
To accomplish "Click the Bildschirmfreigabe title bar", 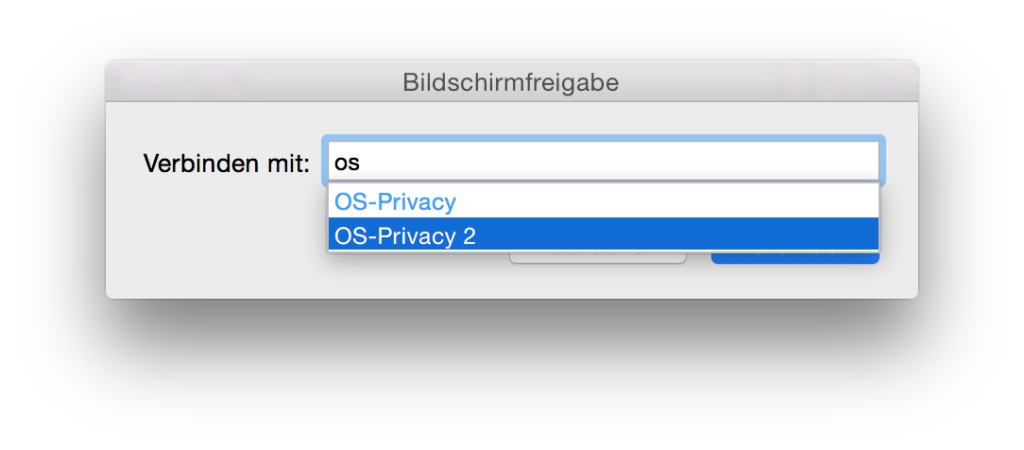I will click(x=511, y=82).
